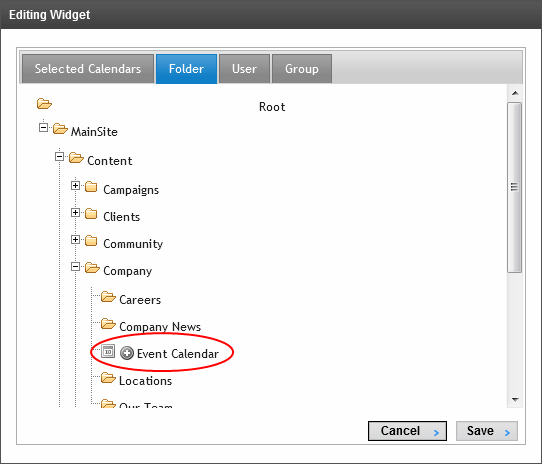Click the scrollbar down arrow

coord(515,400)
